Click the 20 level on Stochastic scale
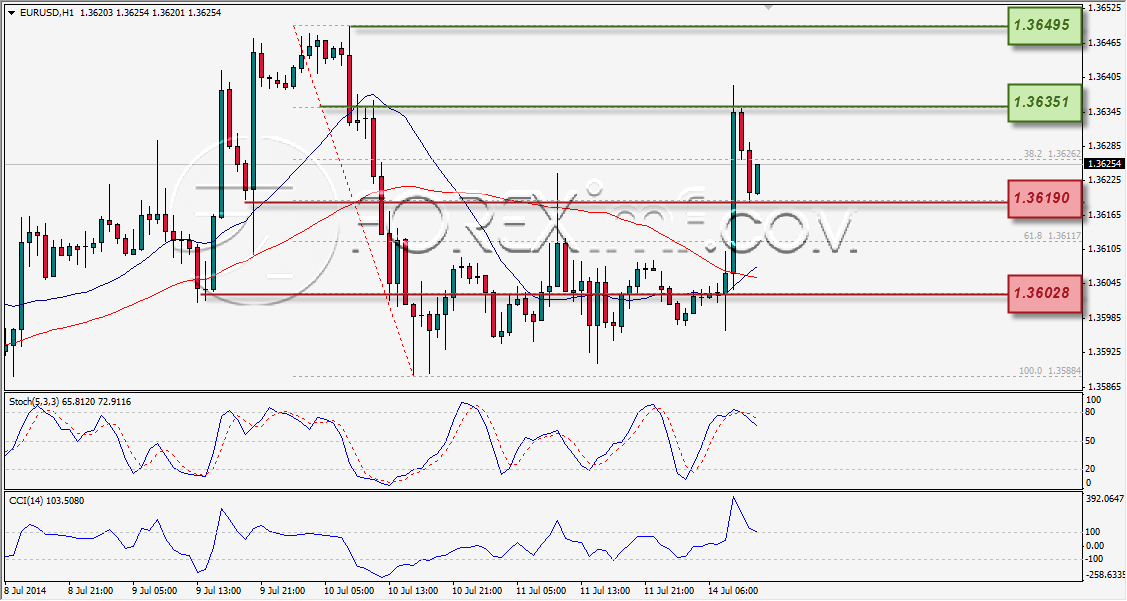This screenshot has height=601, width=1127. [1090, 469]
